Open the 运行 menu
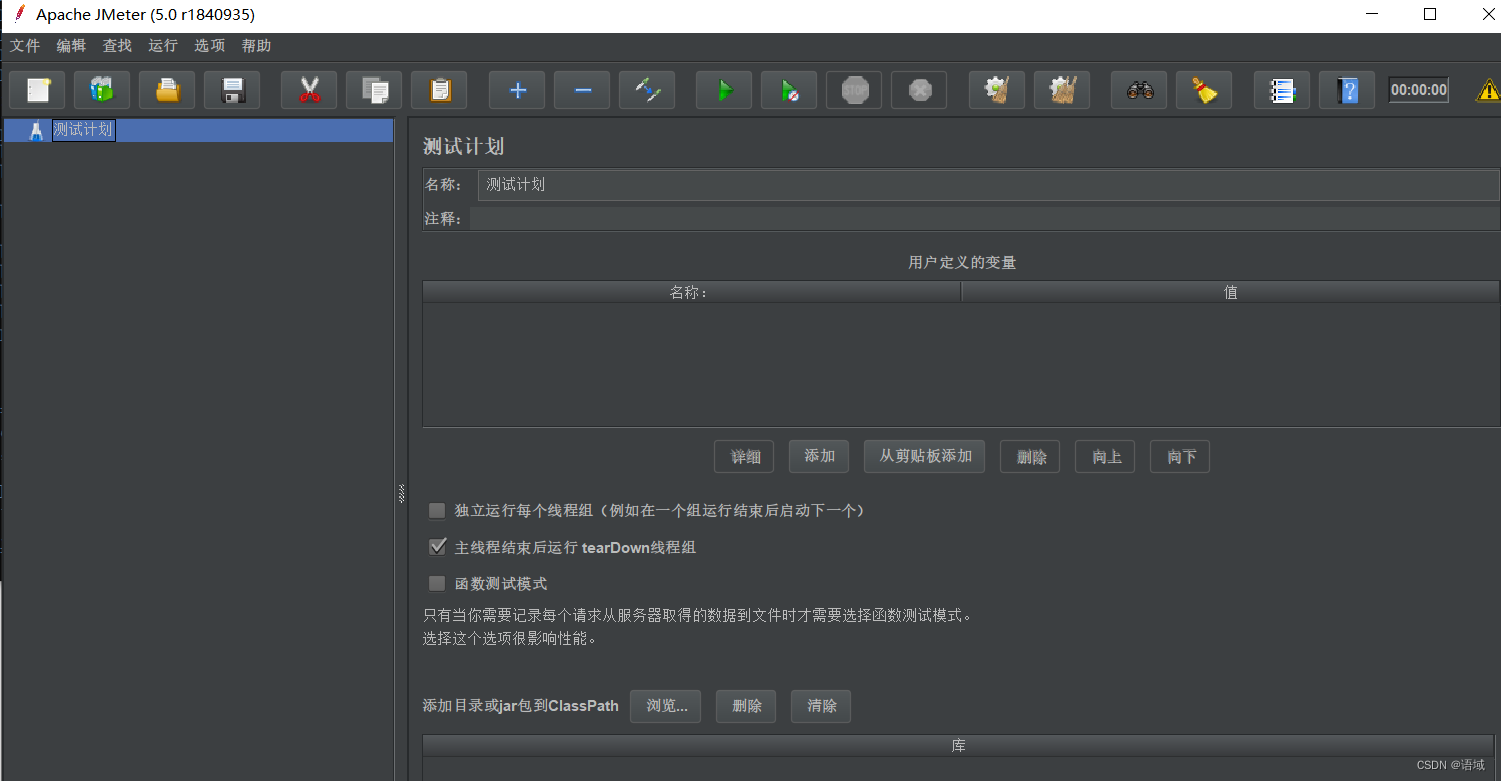This screenshot has height=781, width=1501. point(163,46)
